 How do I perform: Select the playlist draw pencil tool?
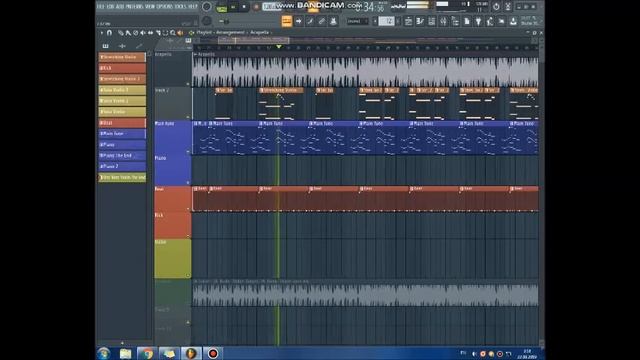point(120,33)
